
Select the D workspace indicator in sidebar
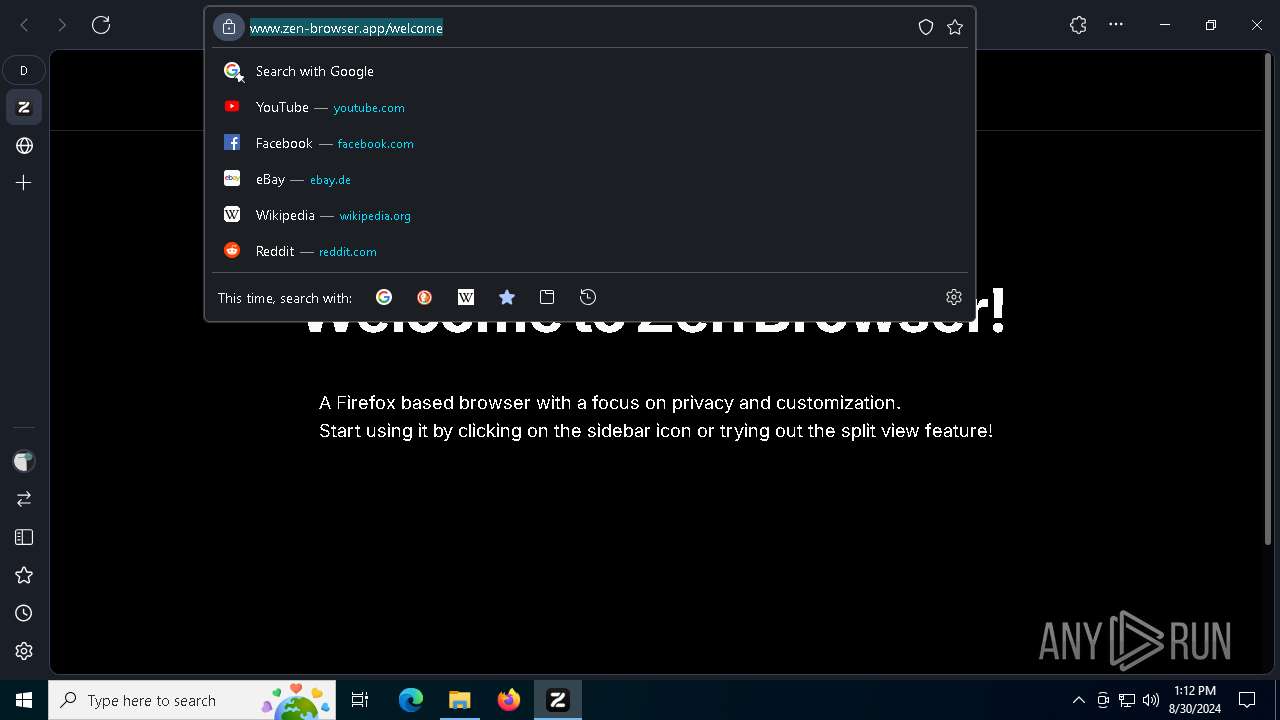24,70
